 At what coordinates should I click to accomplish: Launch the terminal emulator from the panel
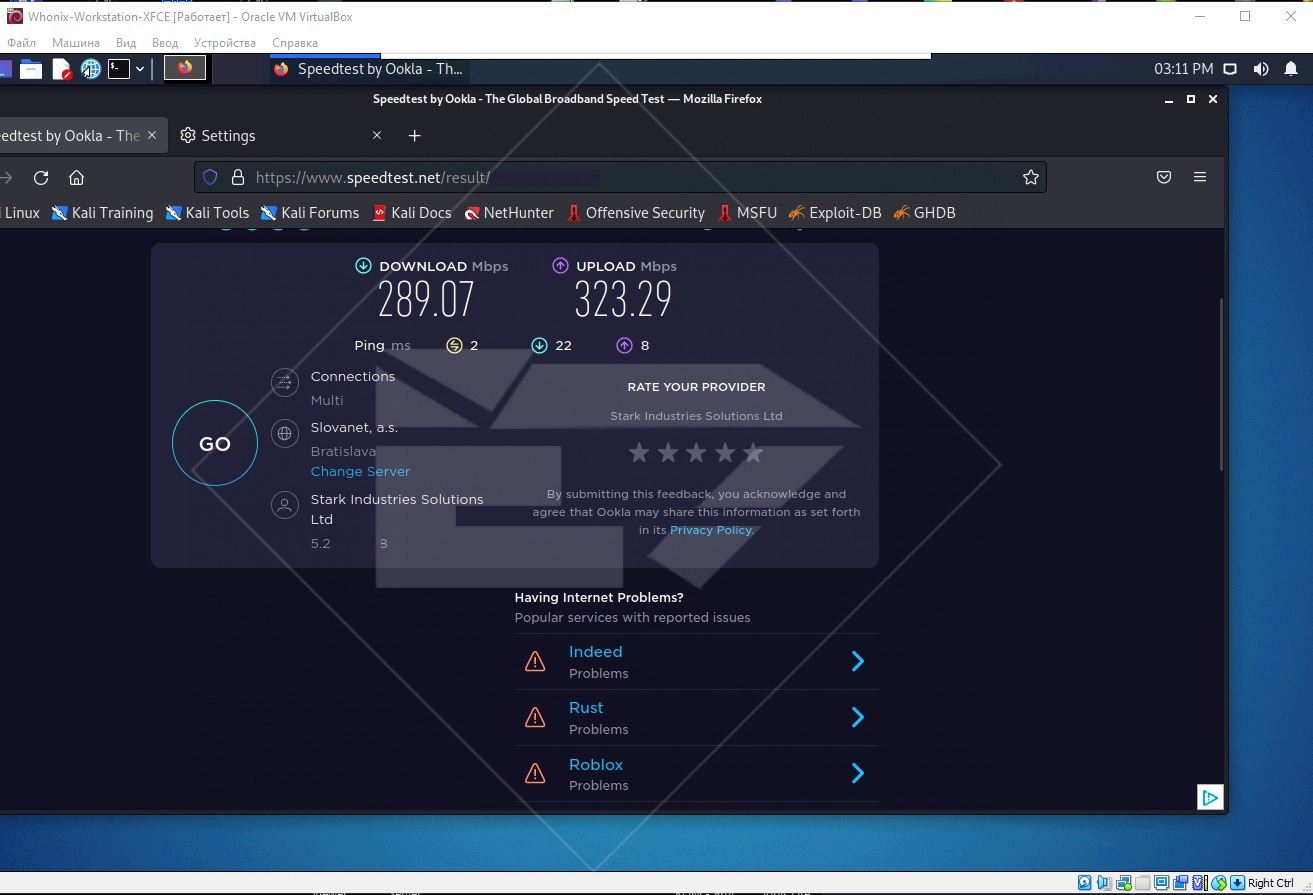point(119,69)
